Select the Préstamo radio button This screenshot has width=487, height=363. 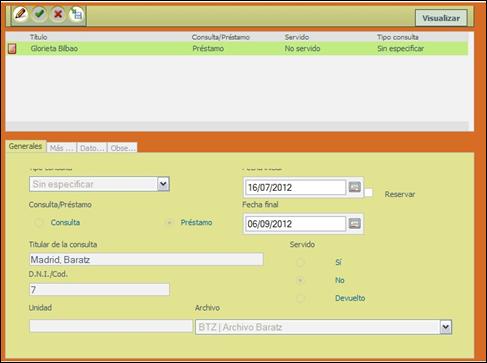coord(169,223)
